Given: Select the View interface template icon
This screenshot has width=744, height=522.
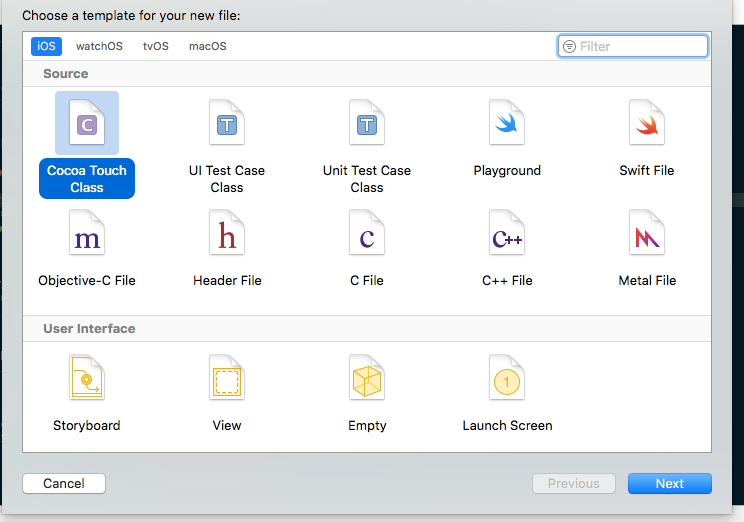Looking at the screenshot, I should (x=227, y=377).
